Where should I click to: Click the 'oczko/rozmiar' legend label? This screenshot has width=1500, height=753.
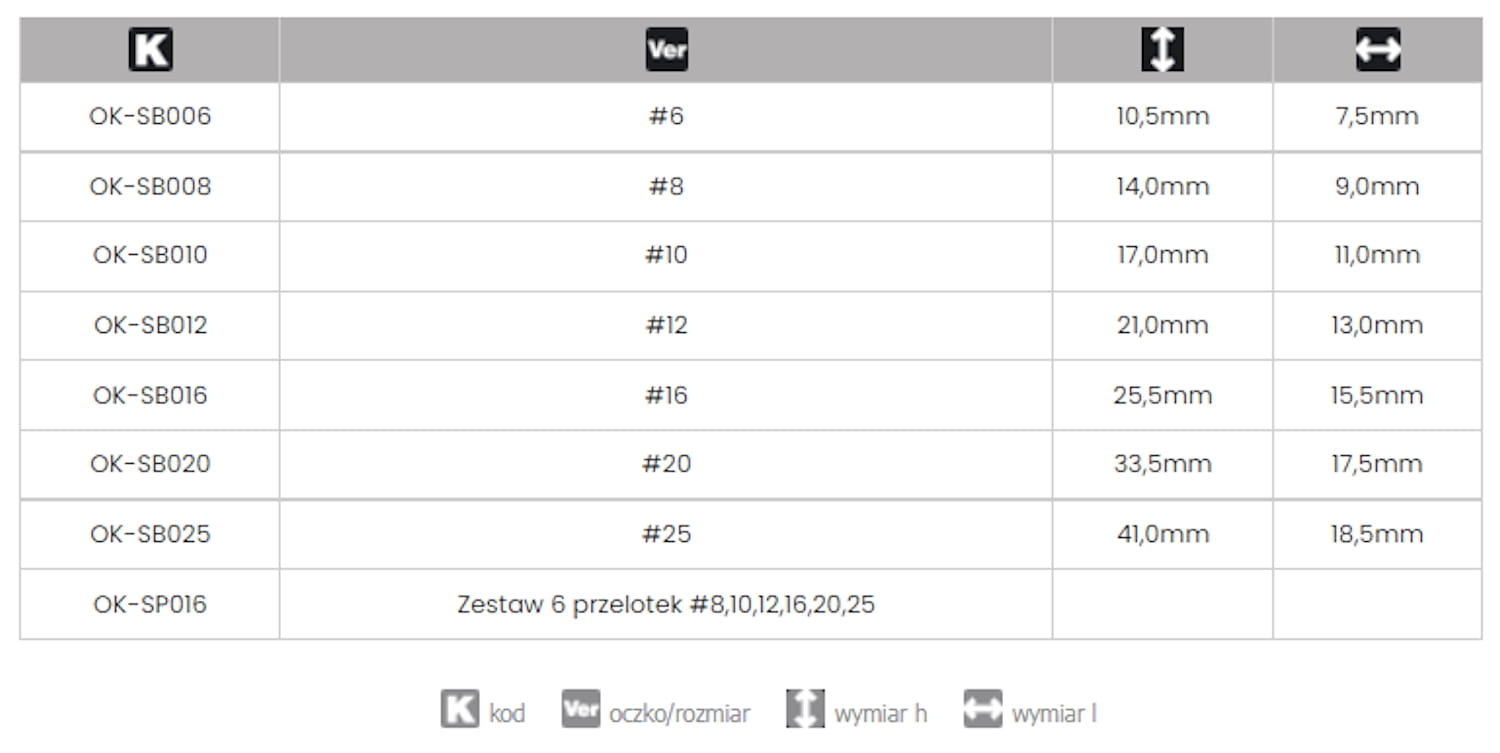679,714
